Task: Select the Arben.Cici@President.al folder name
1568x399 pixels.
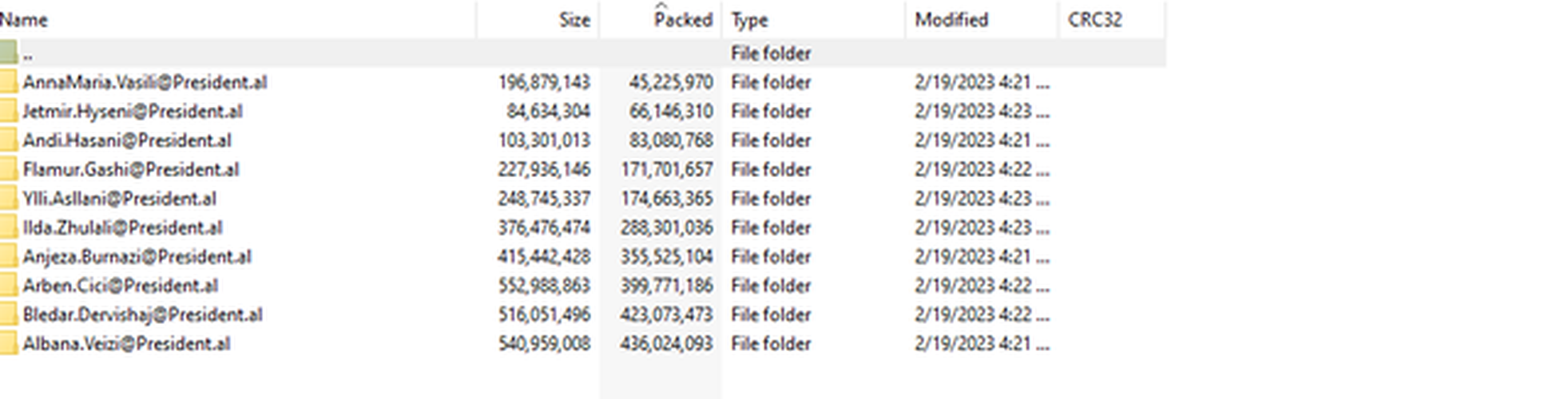Action: click(x=120, y=286)
